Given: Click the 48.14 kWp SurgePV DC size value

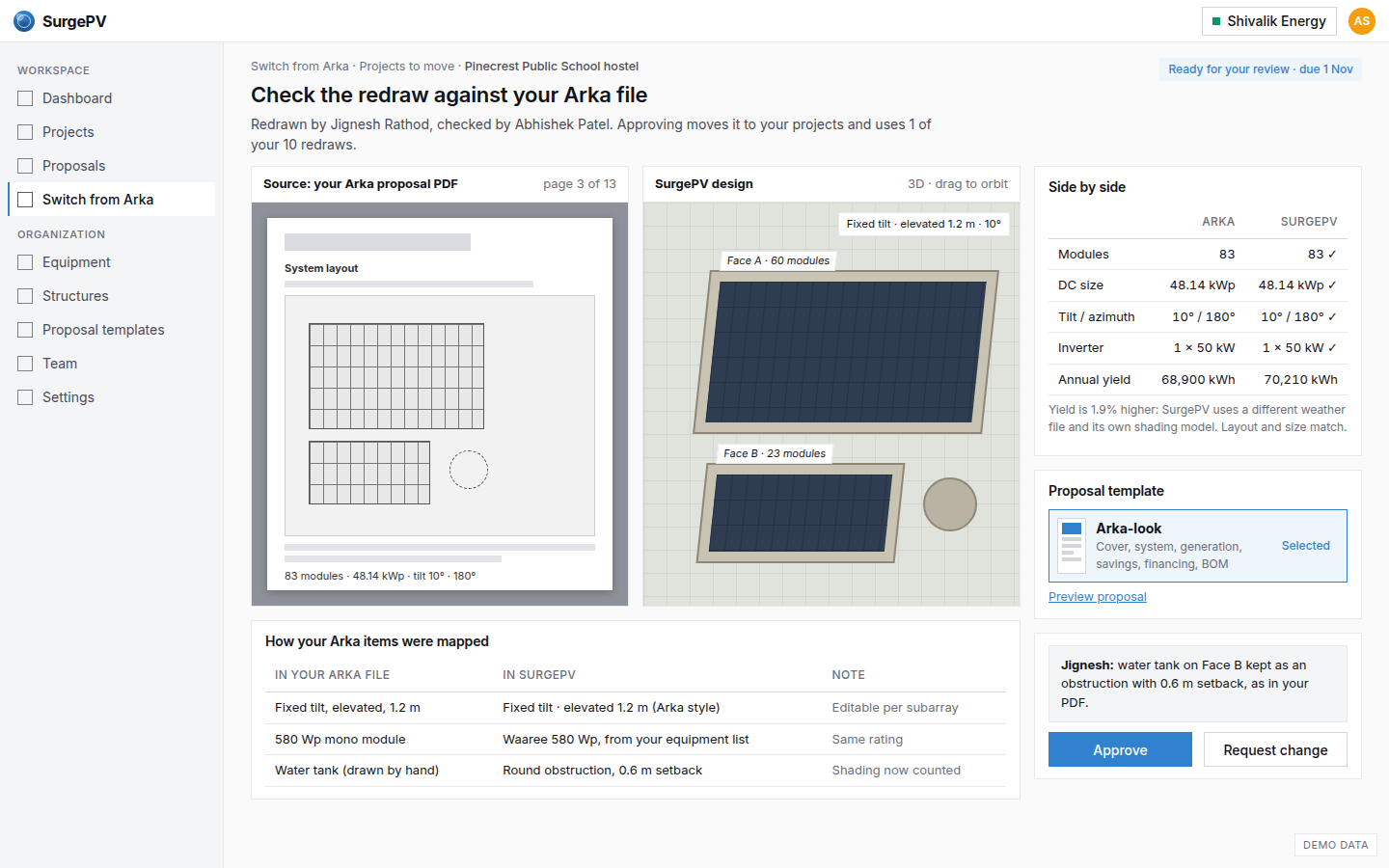Looking at the screenshot, I should point(1297,285).
